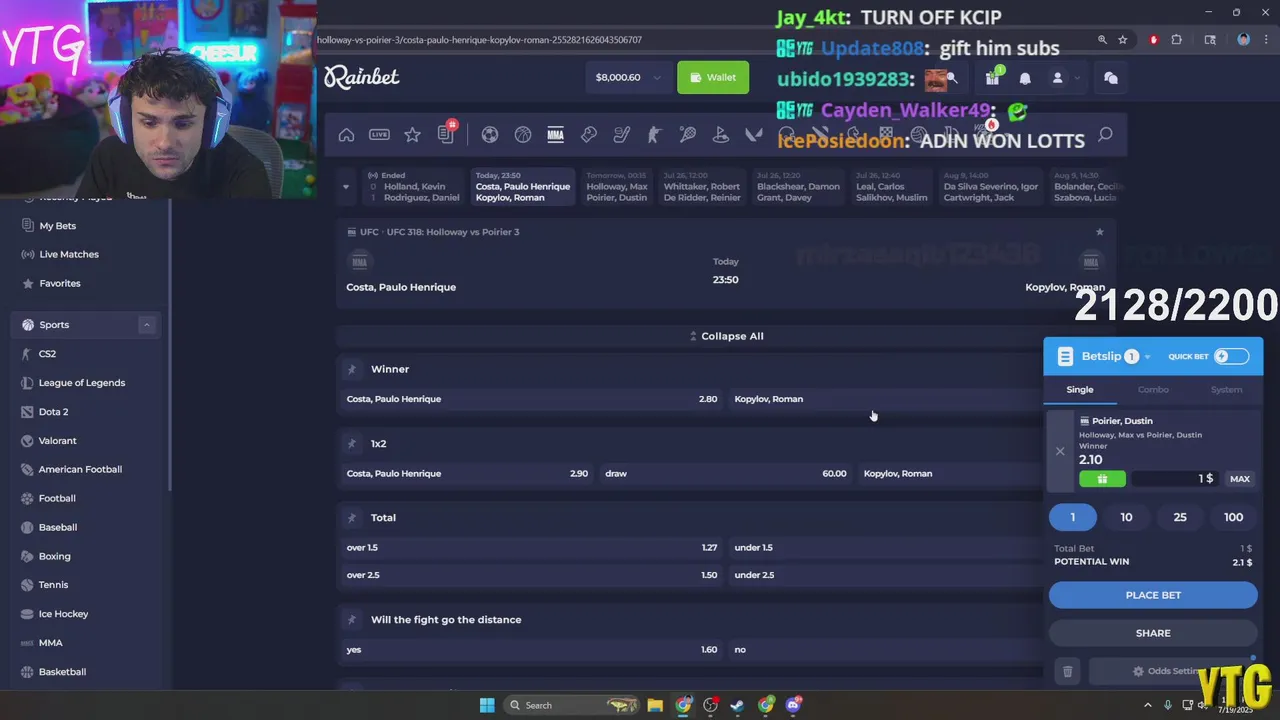
Task: Open Windows Start menu
Action: click(487, 705)
